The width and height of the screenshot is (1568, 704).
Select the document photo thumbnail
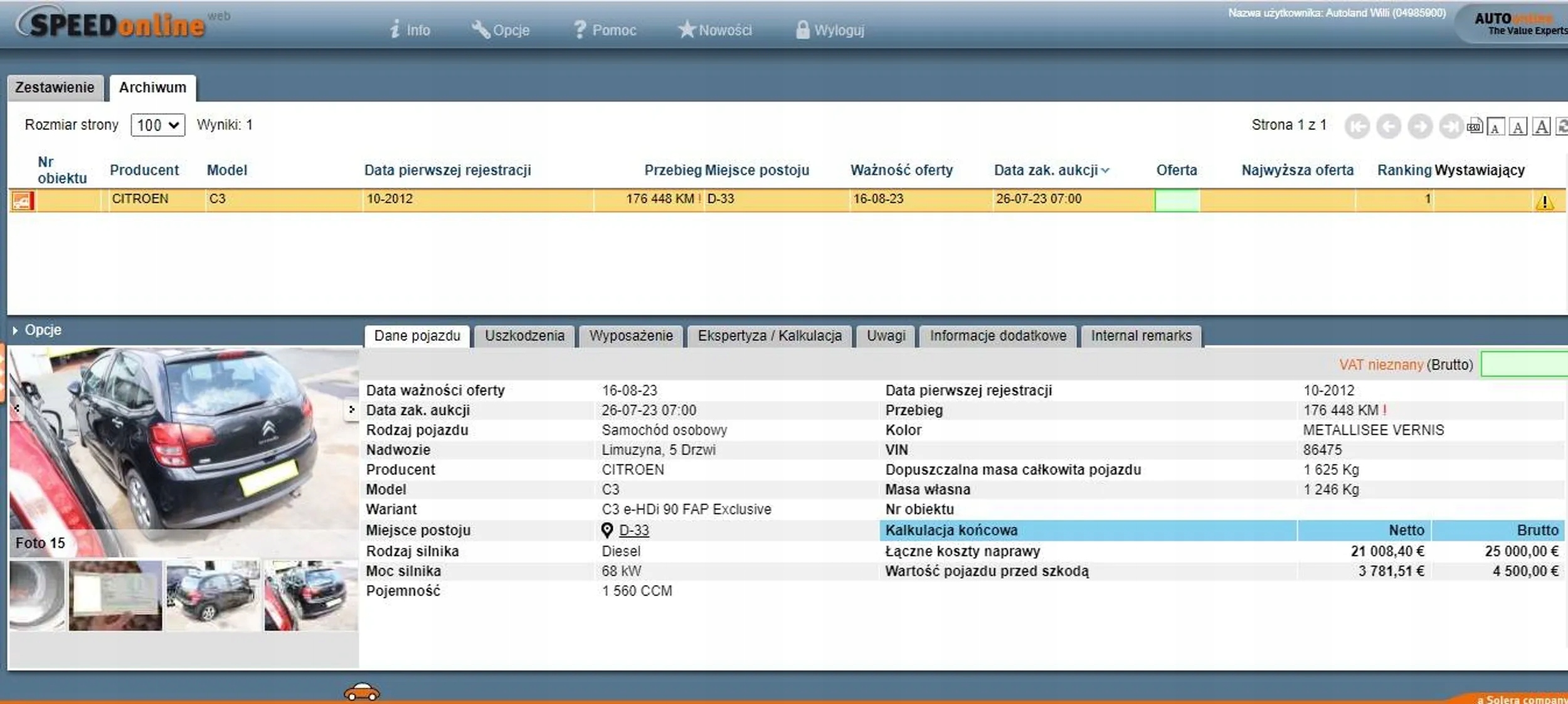click(x=115, y=596)
